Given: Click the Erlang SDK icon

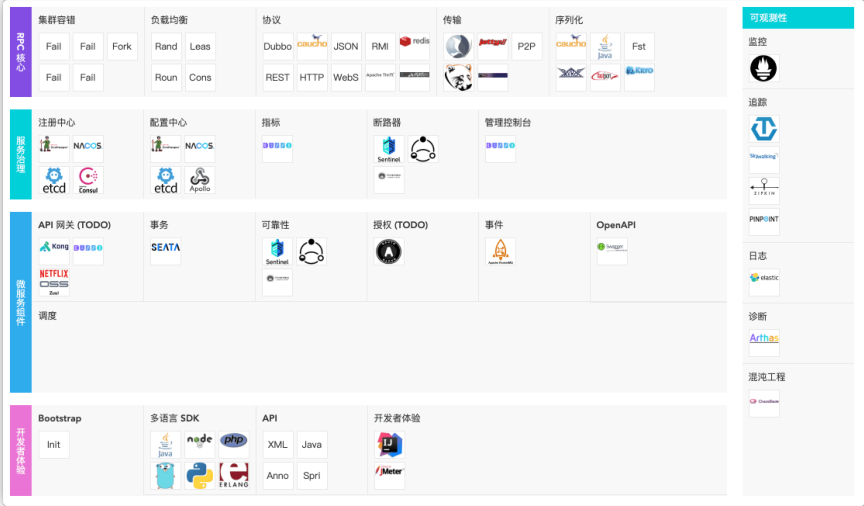Looking at the screenshot, I should 234,476.
